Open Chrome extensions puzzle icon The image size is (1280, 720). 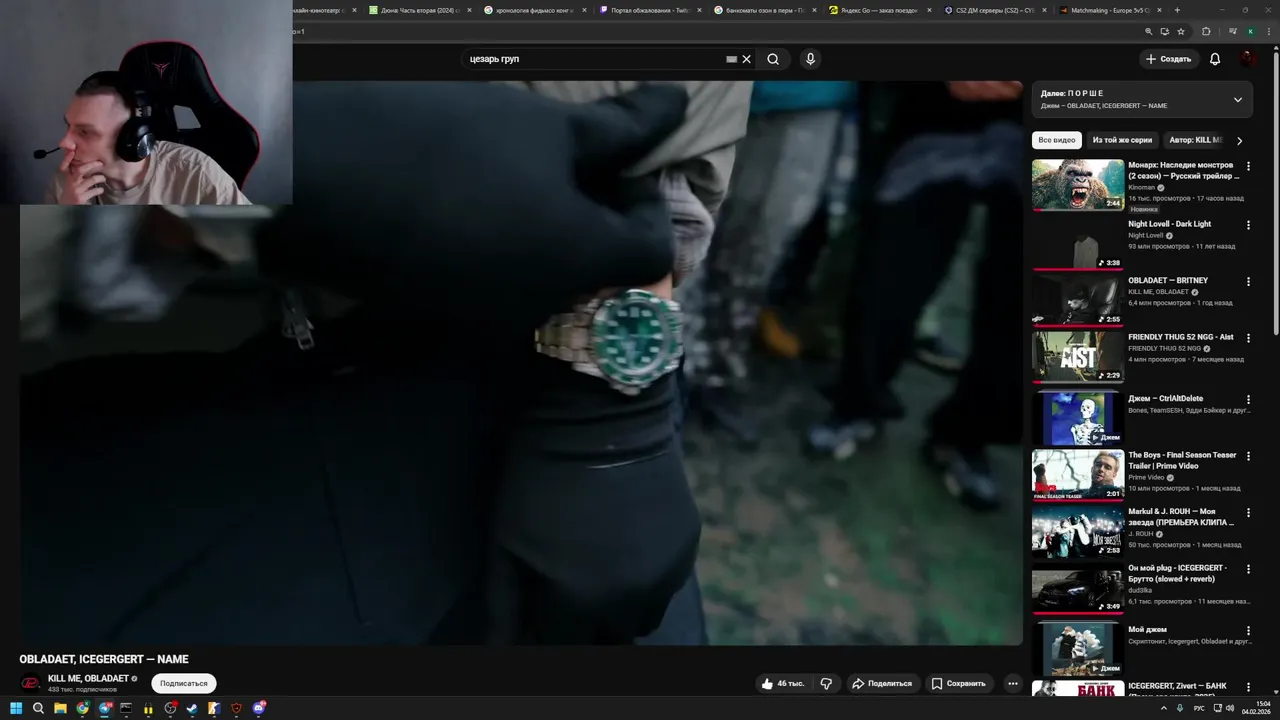tap(1206, 31)
